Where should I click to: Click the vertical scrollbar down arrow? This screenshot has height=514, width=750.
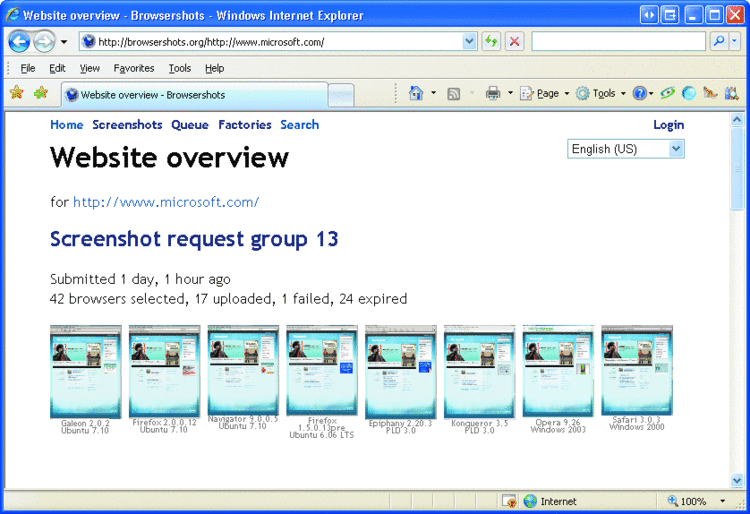(737, 480)
